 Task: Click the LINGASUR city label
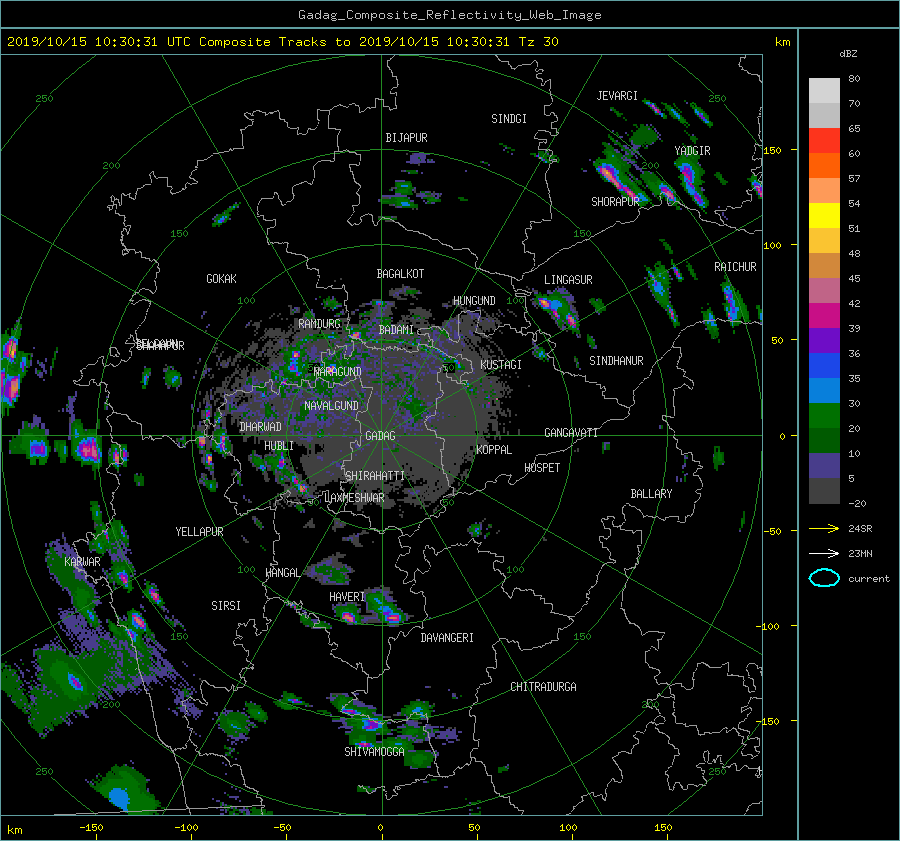[x=568, y=280]
